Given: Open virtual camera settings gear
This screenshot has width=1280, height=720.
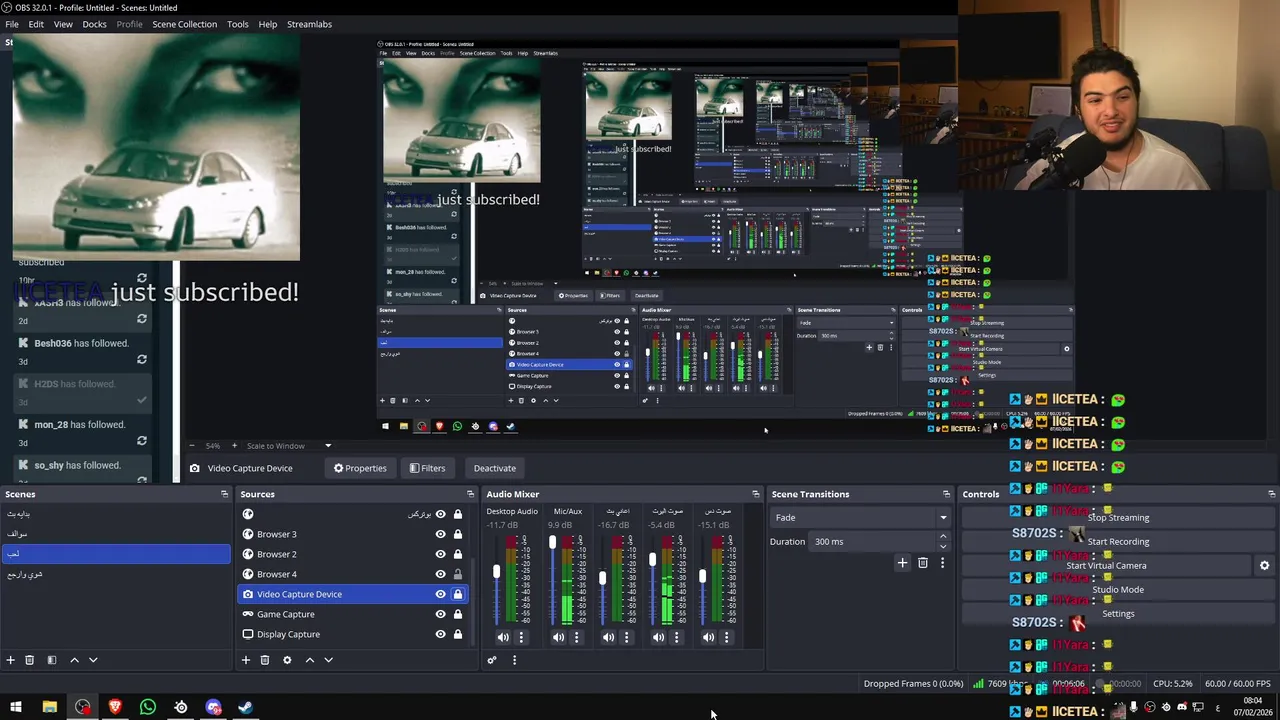Looking at the screenshot, I should [x=1264, y=566].
